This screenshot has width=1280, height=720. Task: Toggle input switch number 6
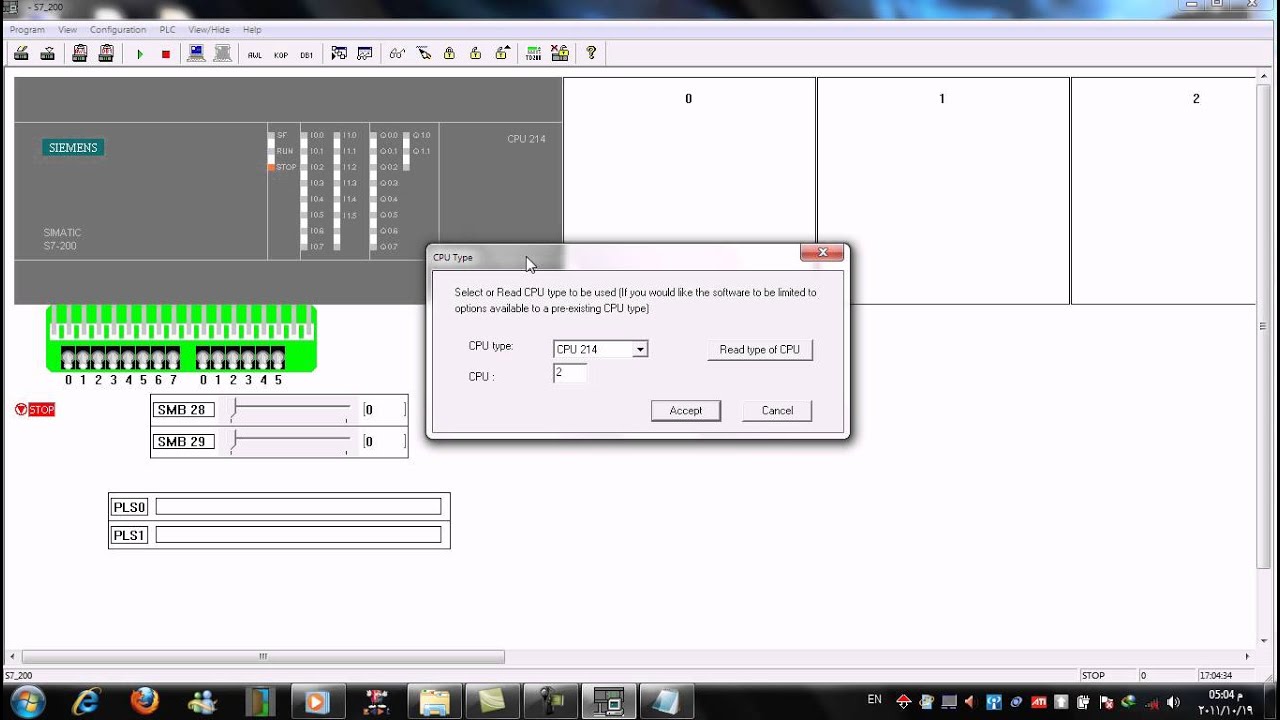158,358
